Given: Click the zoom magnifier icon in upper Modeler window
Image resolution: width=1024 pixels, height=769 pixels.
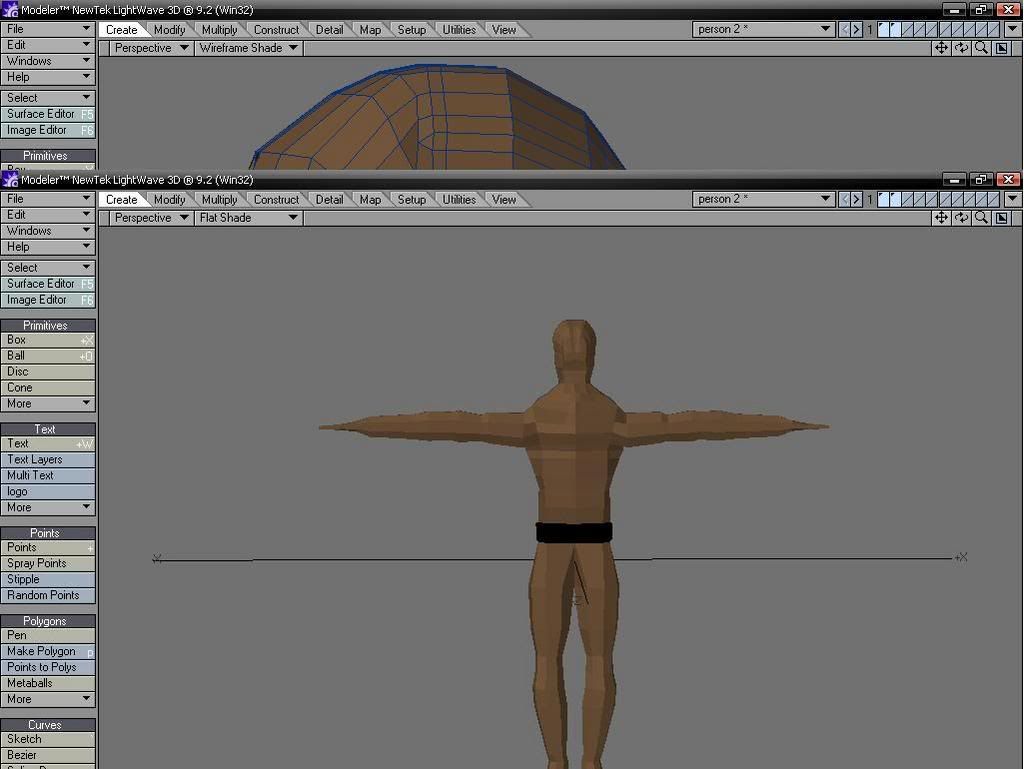Looking at the screenshot, I should point(981,48).
